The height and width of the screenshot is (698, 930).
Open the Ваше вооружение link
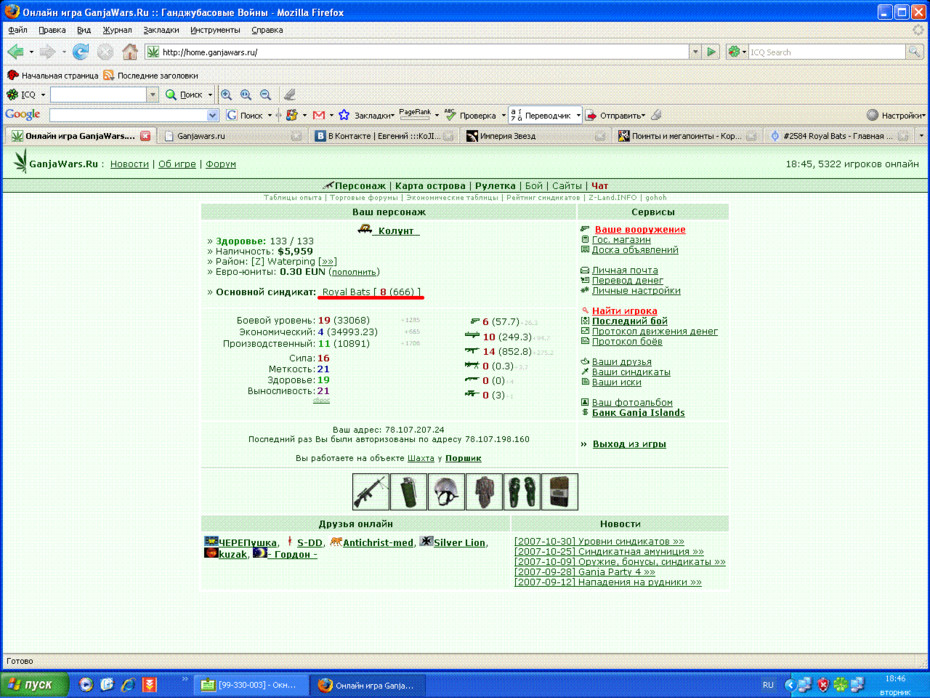640,230
